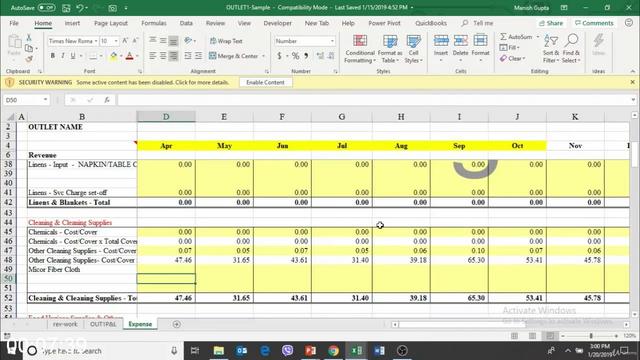This screenshot has width=640, height=360.
Task: Add a new sheet with plus icon
Action: (x=176, y=324)
